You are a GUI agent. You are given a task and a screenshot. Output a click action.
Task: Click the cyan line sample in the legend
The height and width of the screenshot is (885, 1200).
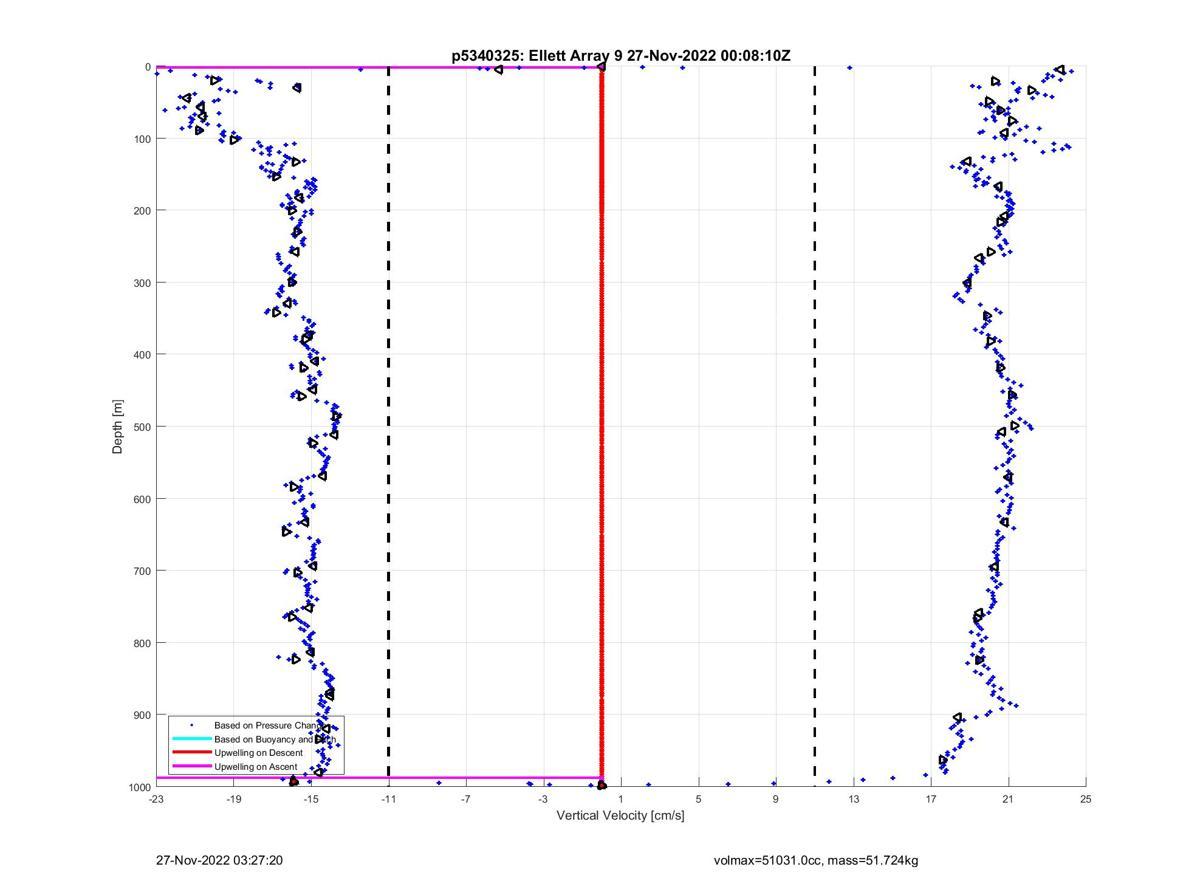(191, 739)
